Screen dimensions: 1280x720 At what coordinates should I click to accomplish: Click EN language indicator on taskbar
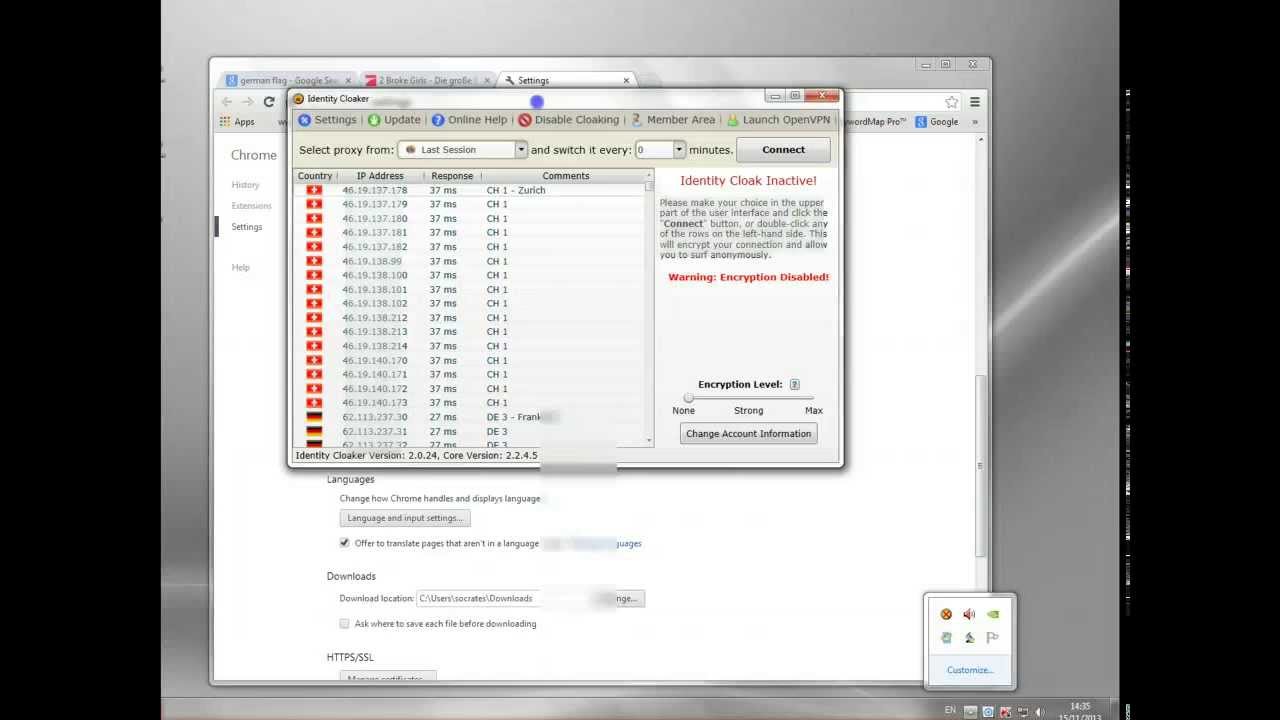tap(950, 710)
